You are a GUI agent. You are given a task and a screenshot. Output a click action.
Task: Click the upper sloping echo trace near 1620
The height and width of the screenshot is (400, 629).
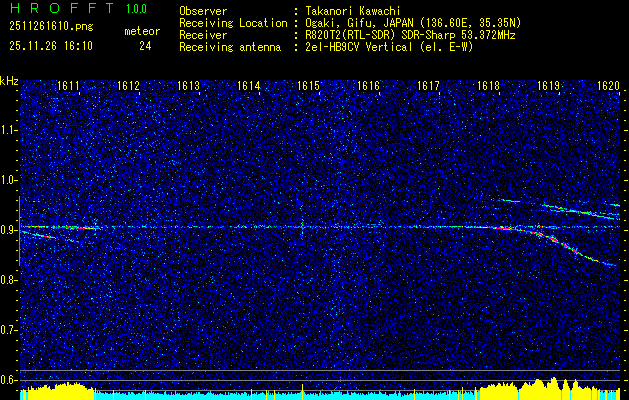(580, 211)
